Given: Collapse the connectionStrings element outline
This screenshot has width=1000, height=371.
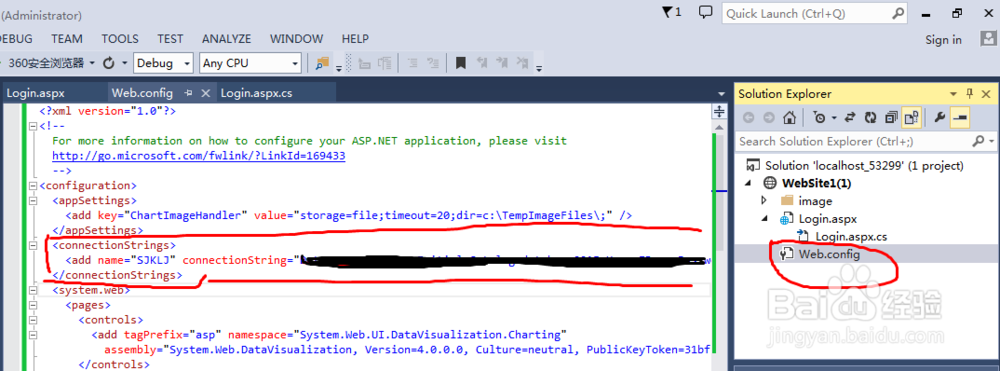Looking at the screenshot, I should tap(33, 245).
